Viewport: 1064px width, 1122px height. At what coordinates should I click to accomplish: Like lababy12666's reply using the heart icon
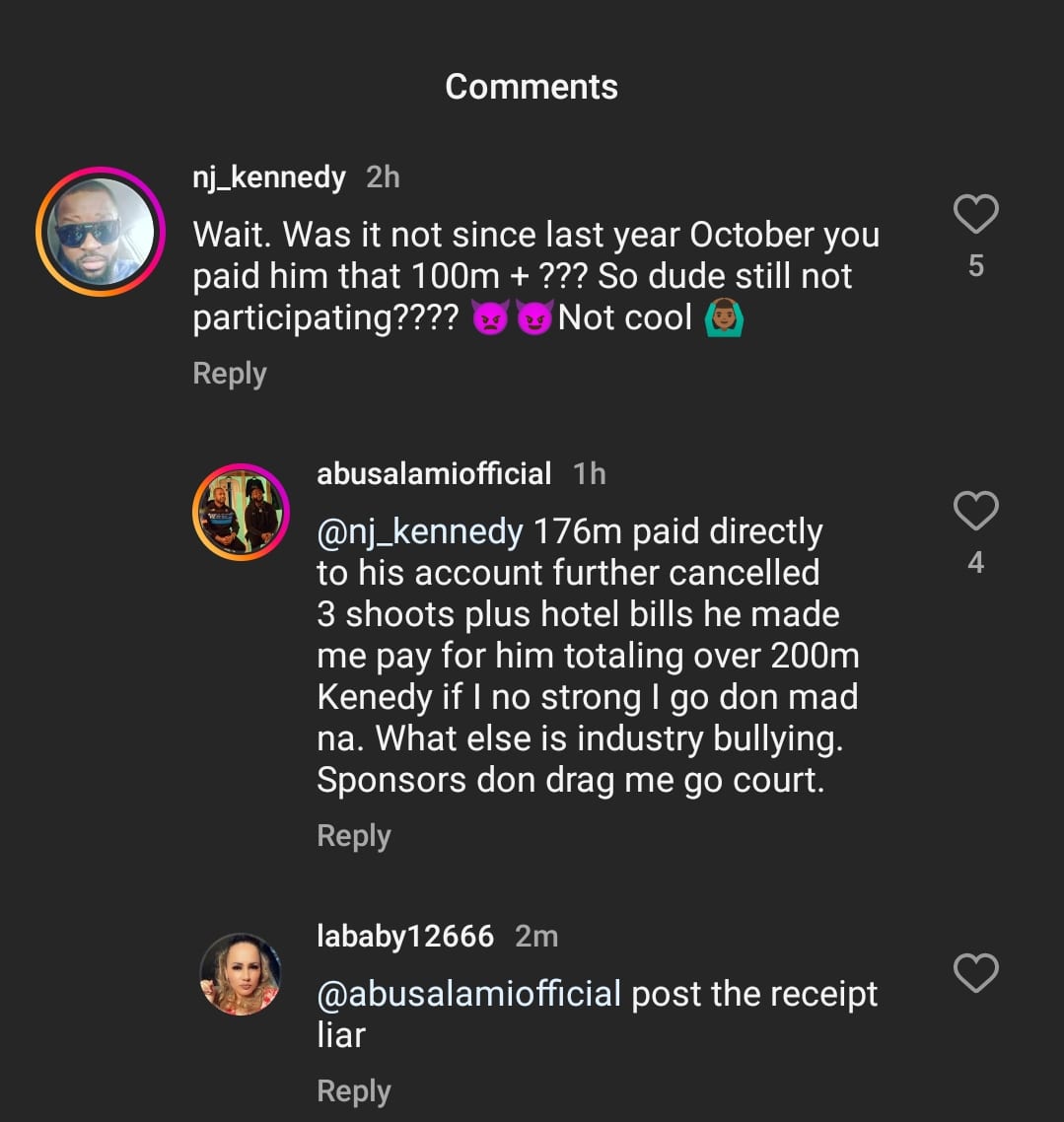(975, 973)
